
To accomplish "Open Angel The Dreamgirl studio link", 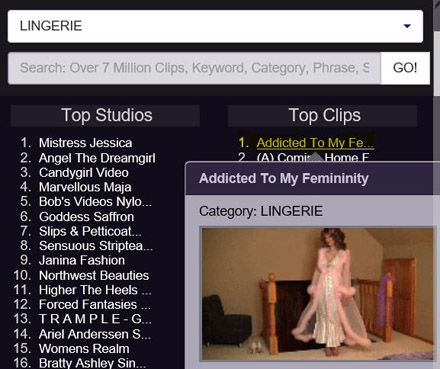I will (97, 158).
